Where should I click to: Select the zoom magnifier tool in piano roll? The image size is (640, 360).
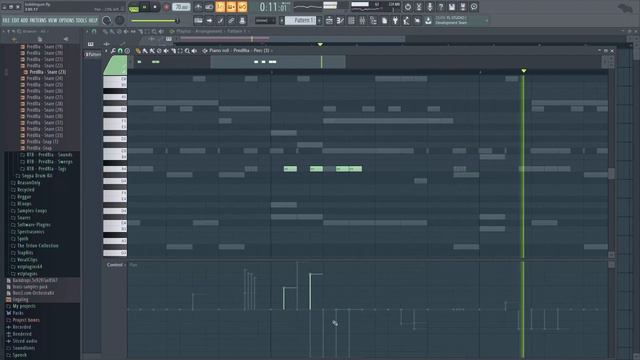click(187, 51)
